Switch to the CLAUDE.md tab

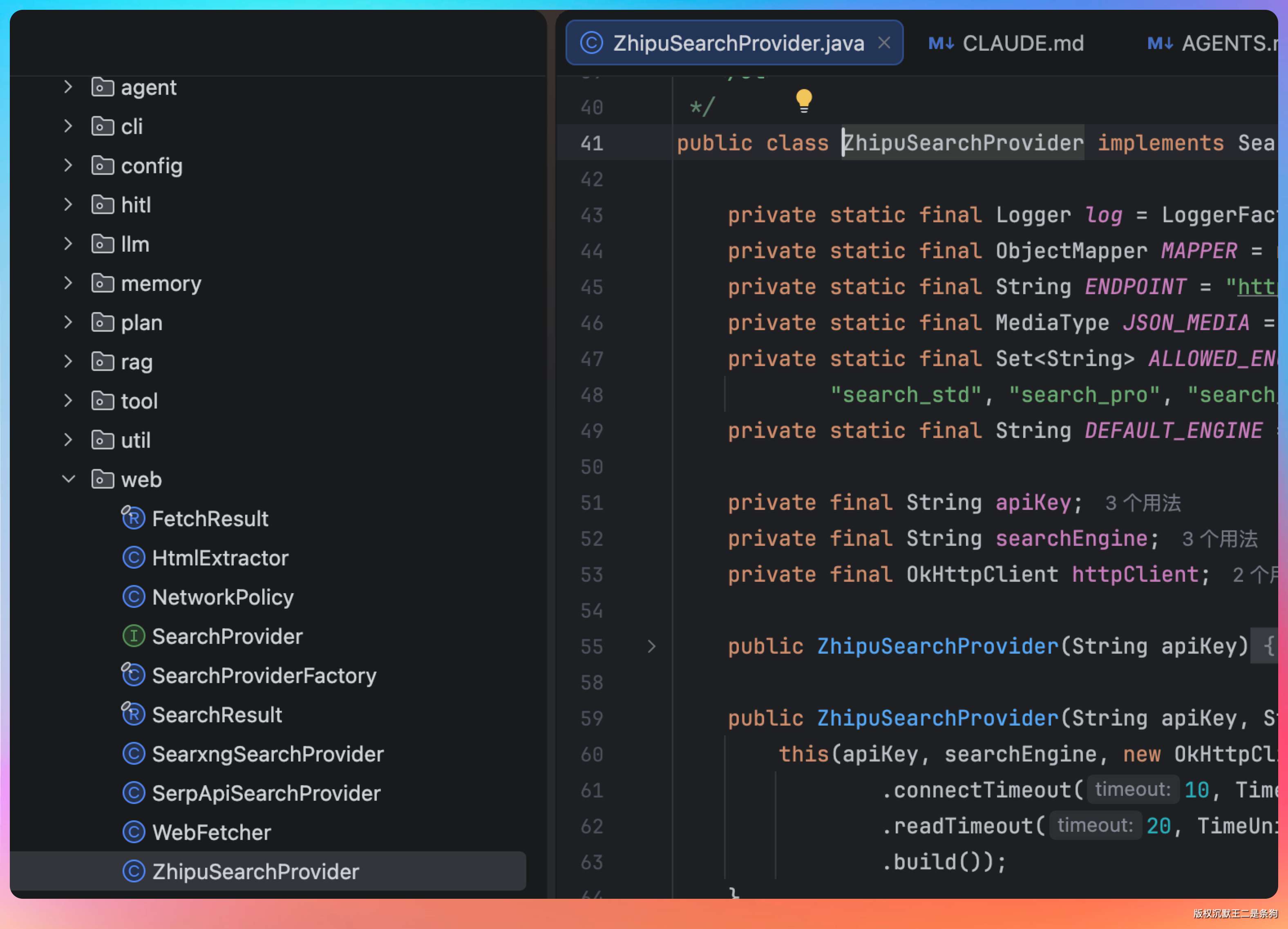tap(1022, 44)
